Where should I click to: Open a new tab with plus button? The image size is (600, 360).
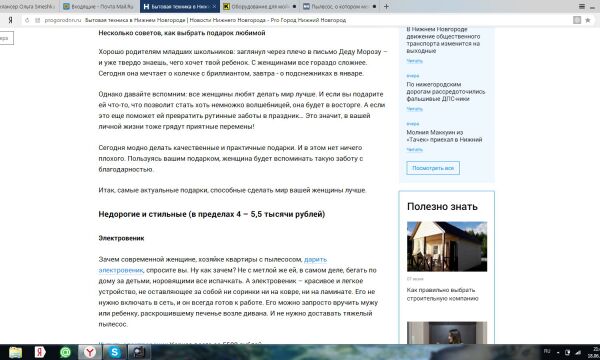386,6
